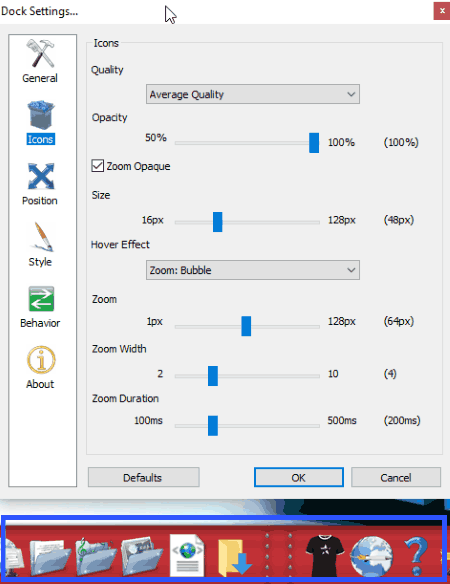Launch the globe browser icon in dock
Viewport: 450px width, 584px height.
[x=371, y=556]
